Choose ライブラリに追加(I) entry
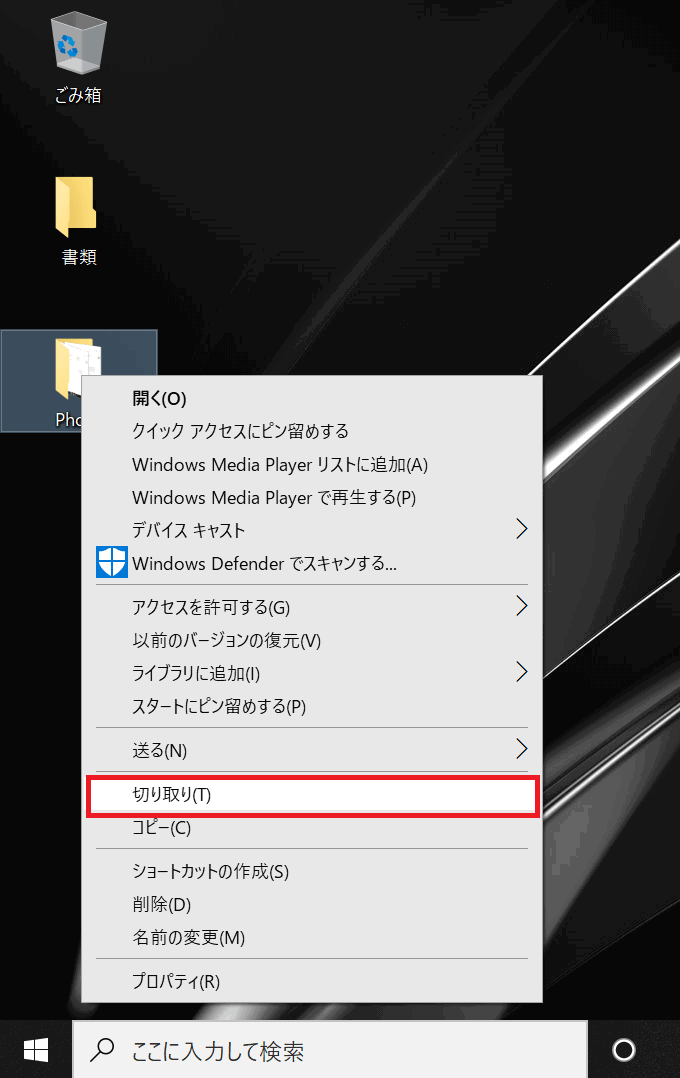 [312, 673]
